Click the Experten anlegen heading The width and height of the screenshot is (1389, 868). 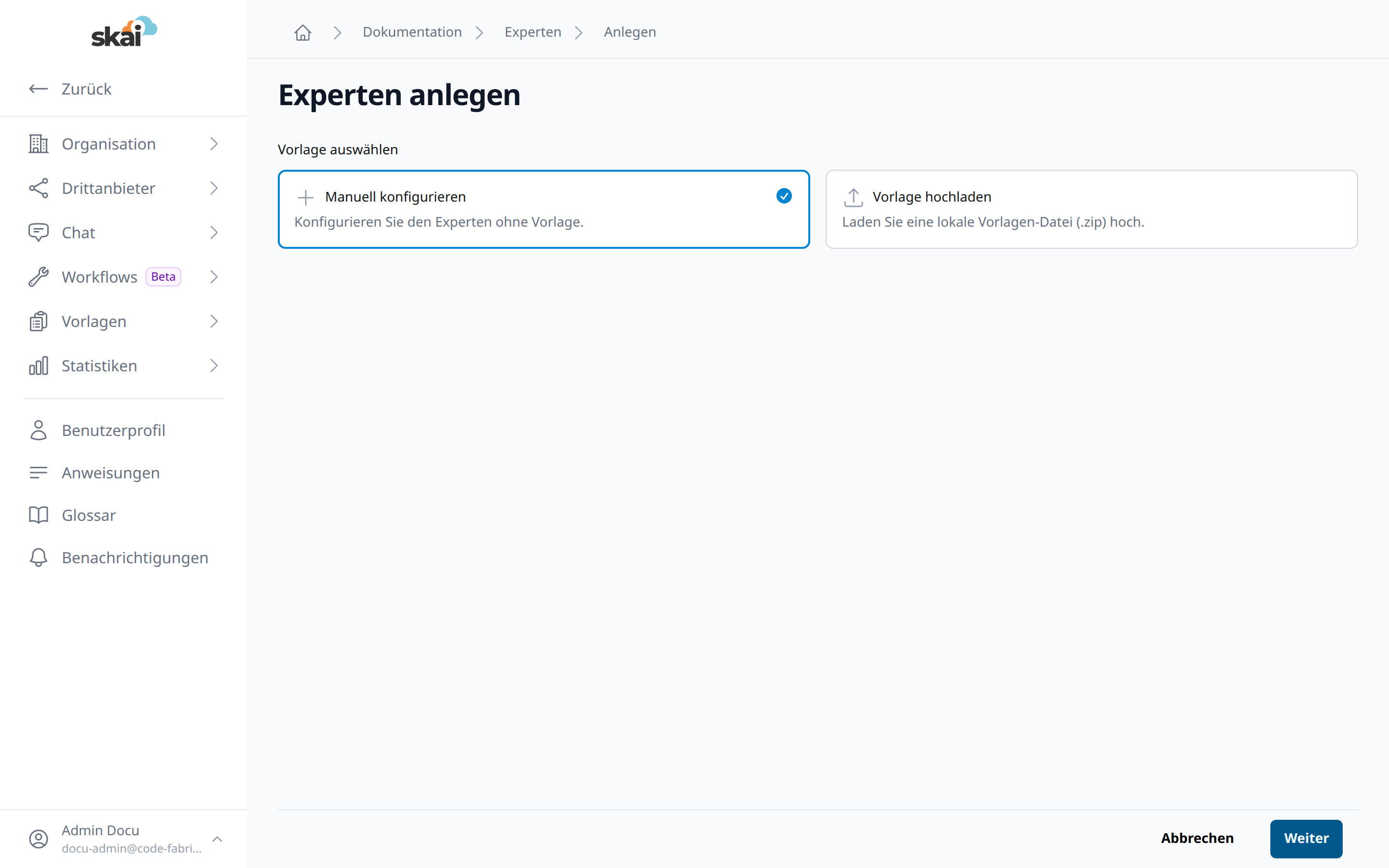point(399,95)
